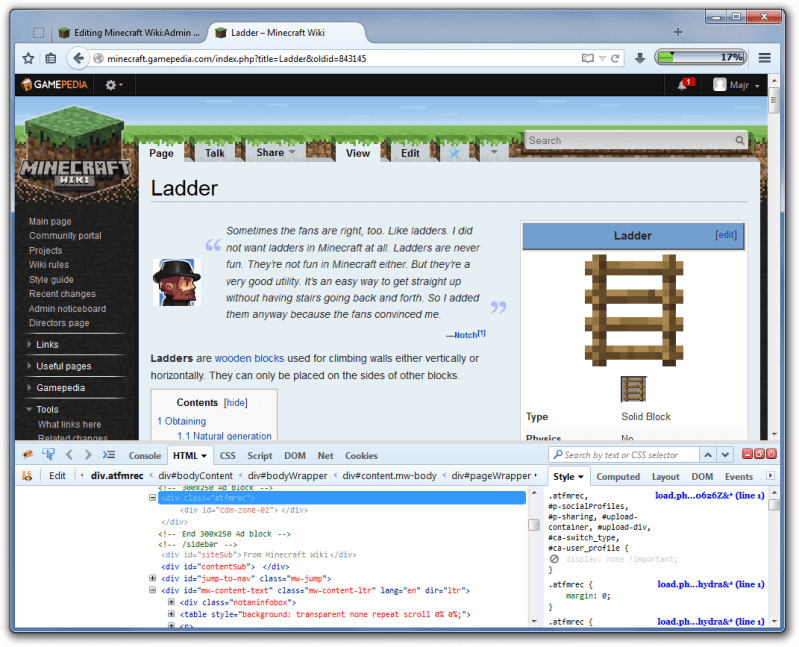Click the 17% memory progress bar

pos(700,57)
